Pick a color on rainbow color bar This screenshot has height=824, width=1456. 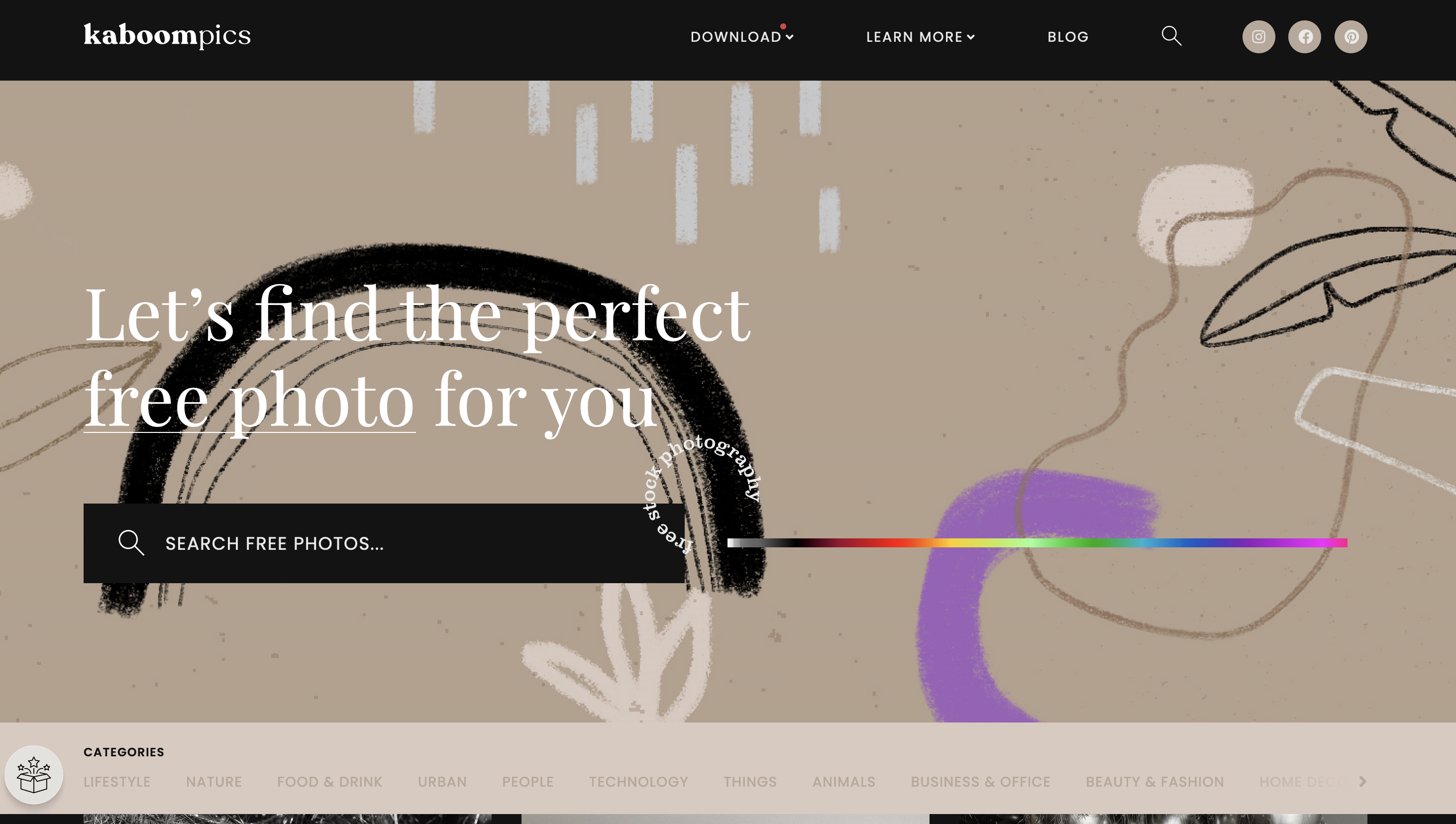click(1037, 543)
